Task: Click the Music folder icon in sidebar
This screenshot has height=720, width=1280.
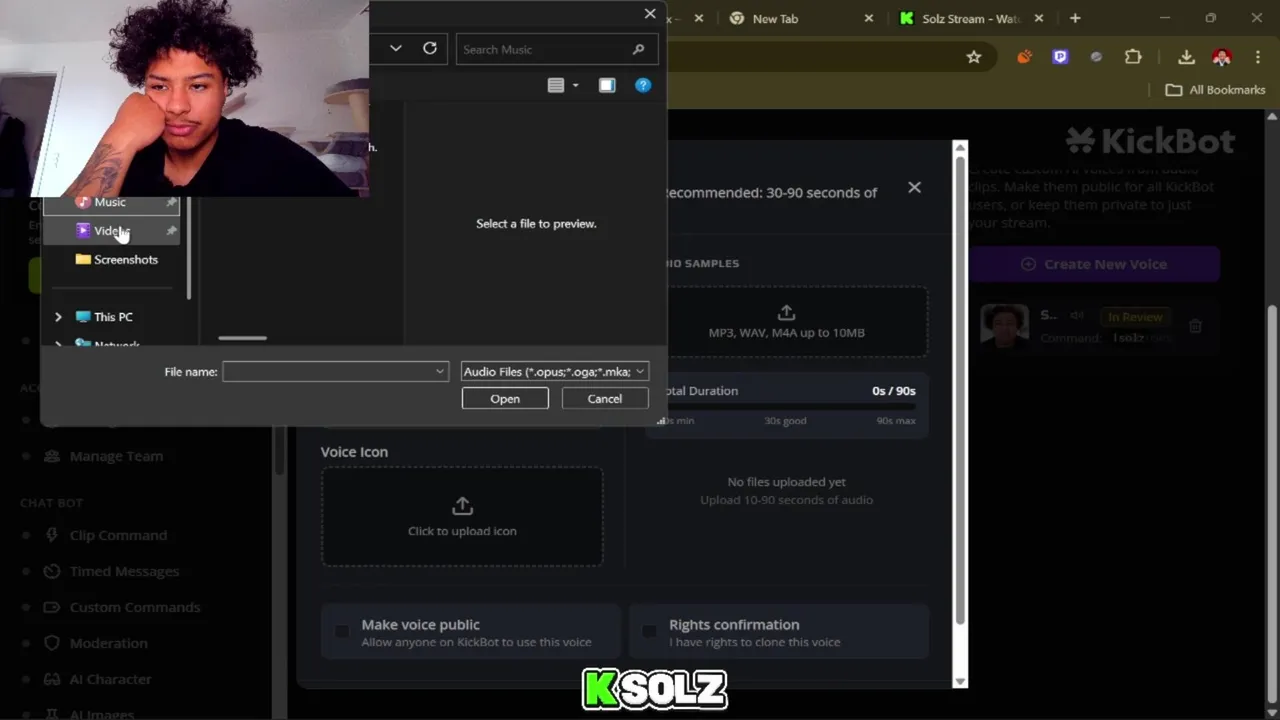Action: 83,202
